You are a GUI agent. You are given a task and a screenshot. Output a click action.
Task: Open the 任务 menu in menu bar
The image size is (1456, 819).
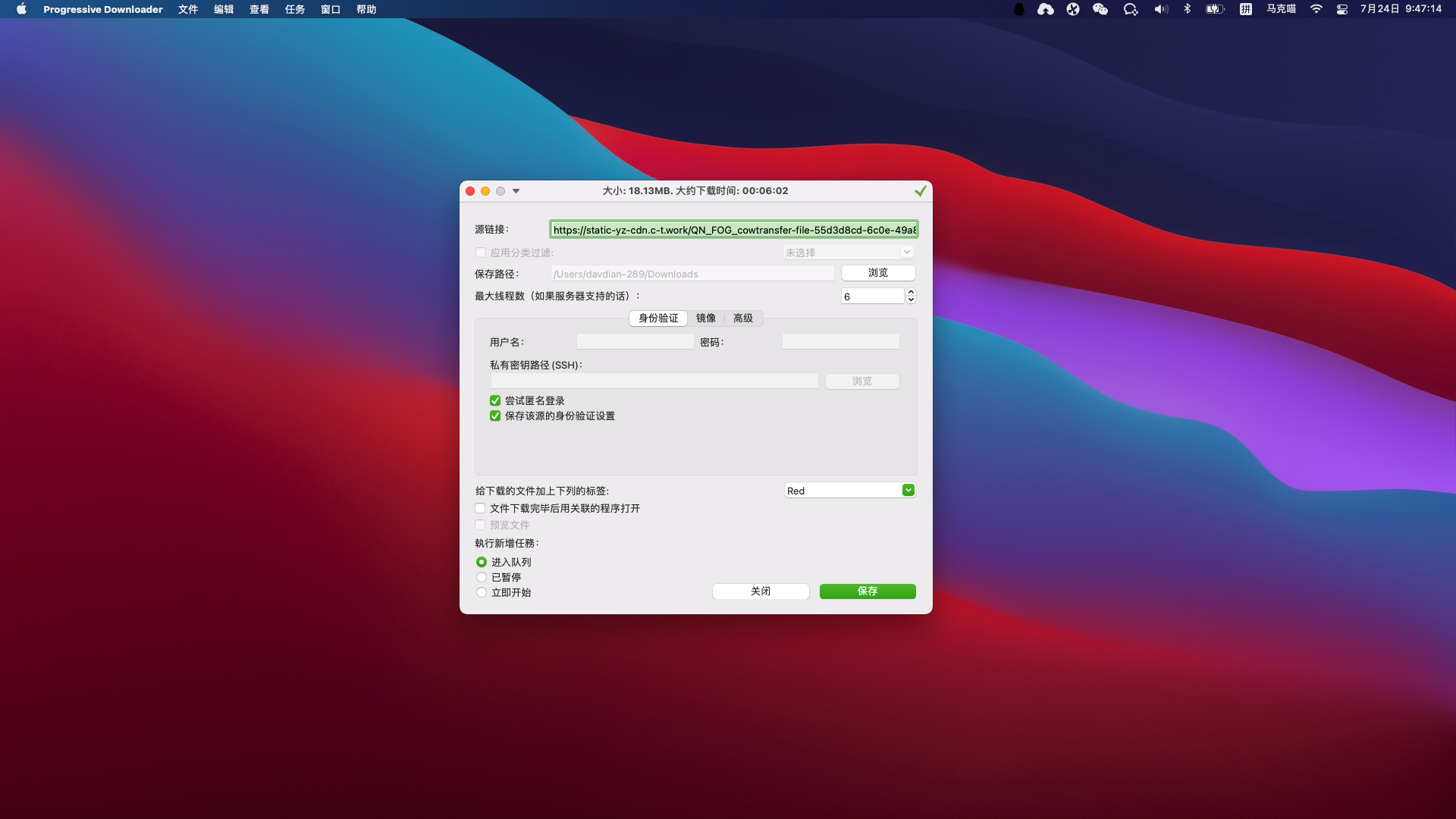tap(294, 9)
